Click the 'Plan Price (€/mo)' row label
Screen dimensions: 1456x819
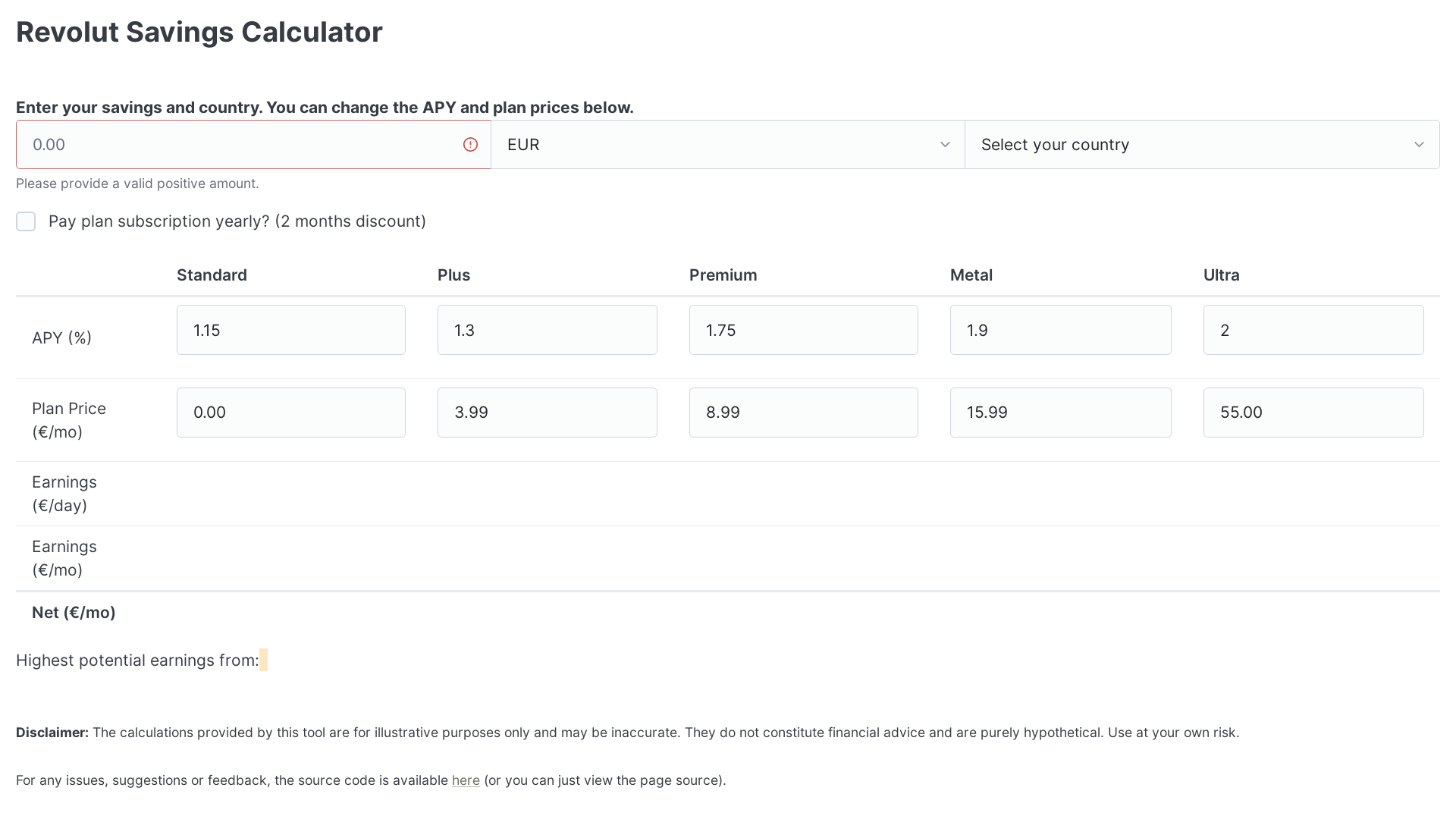(x=69, y=420)
